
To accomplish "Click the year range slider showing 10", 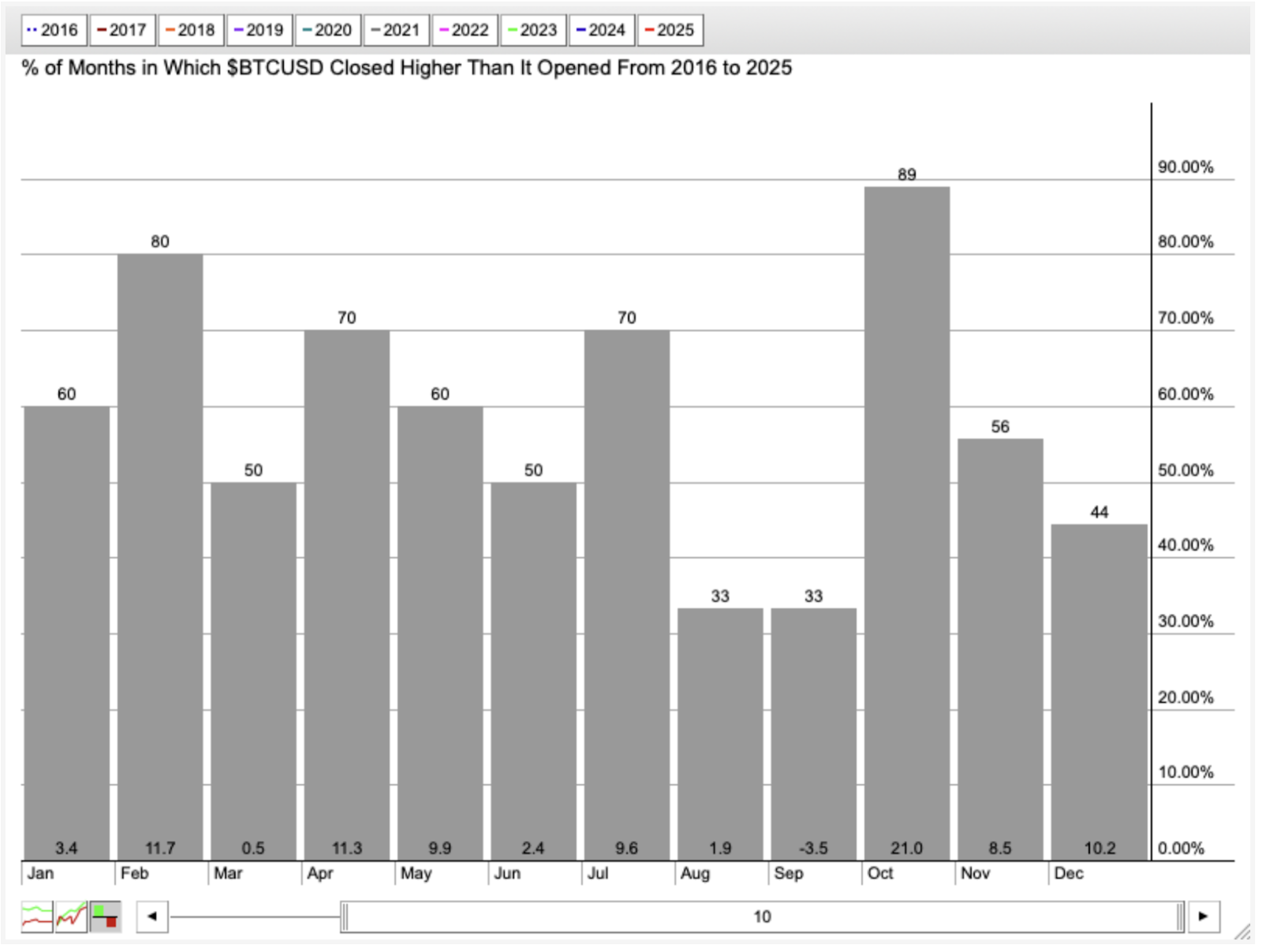I will point(762,917).
